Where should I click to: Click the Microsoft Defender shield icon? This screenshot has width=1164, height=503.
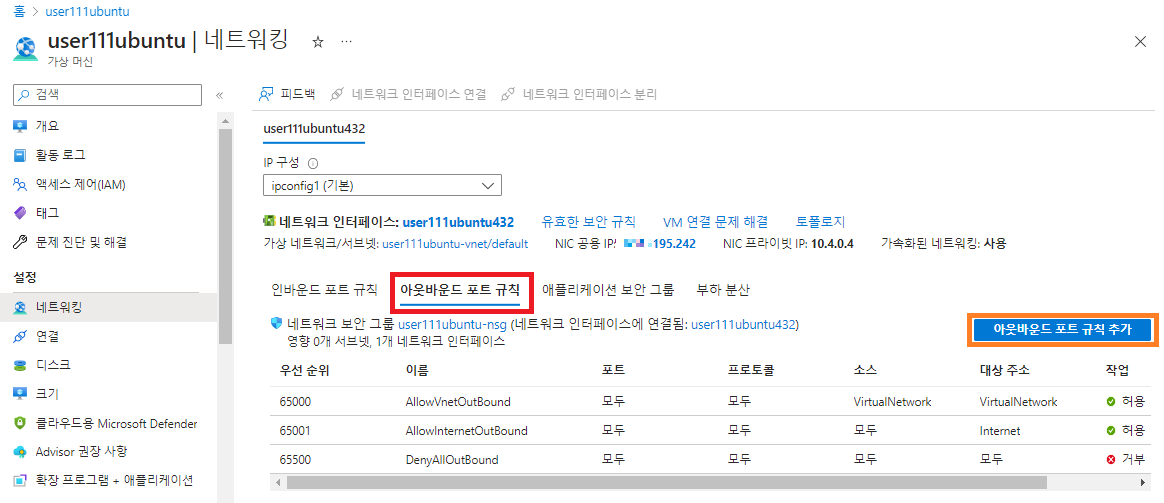20,424
